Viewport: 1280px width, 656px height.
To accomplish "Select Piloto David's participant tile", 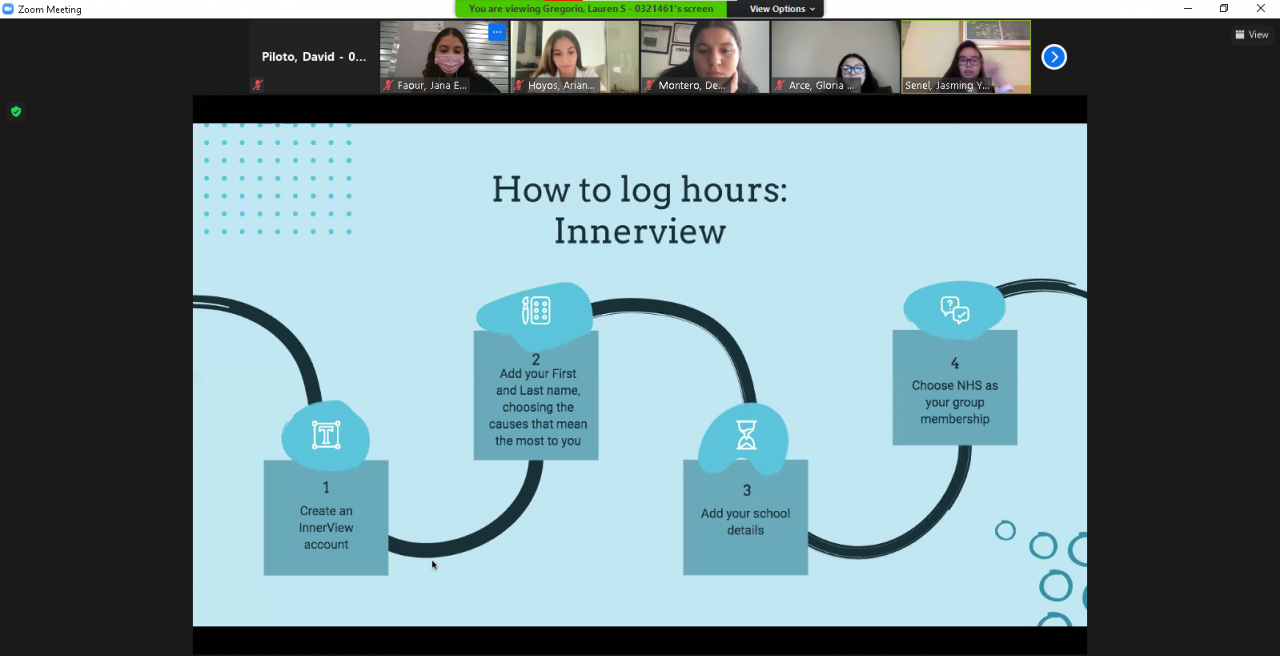I will (x=314, y=57).
